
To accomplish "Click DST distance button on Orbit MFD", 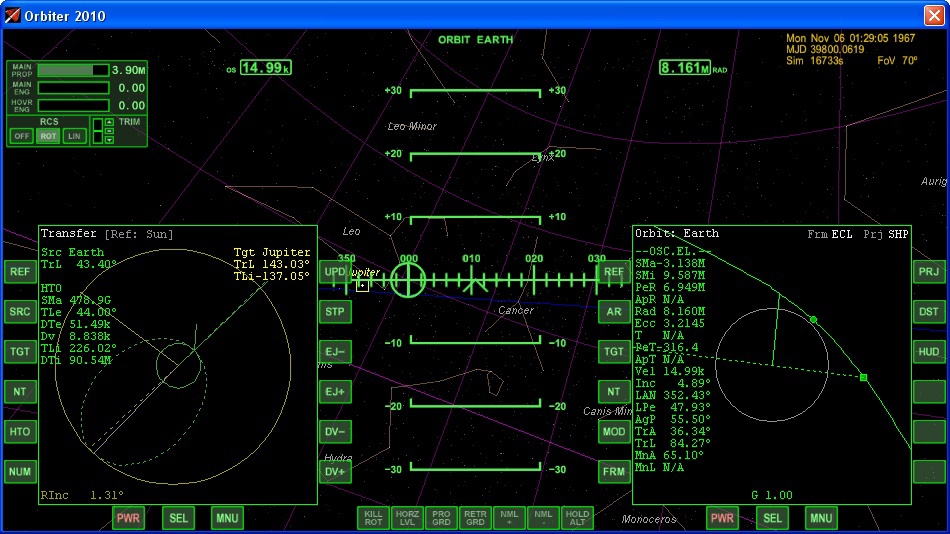I will click(929, 312).
